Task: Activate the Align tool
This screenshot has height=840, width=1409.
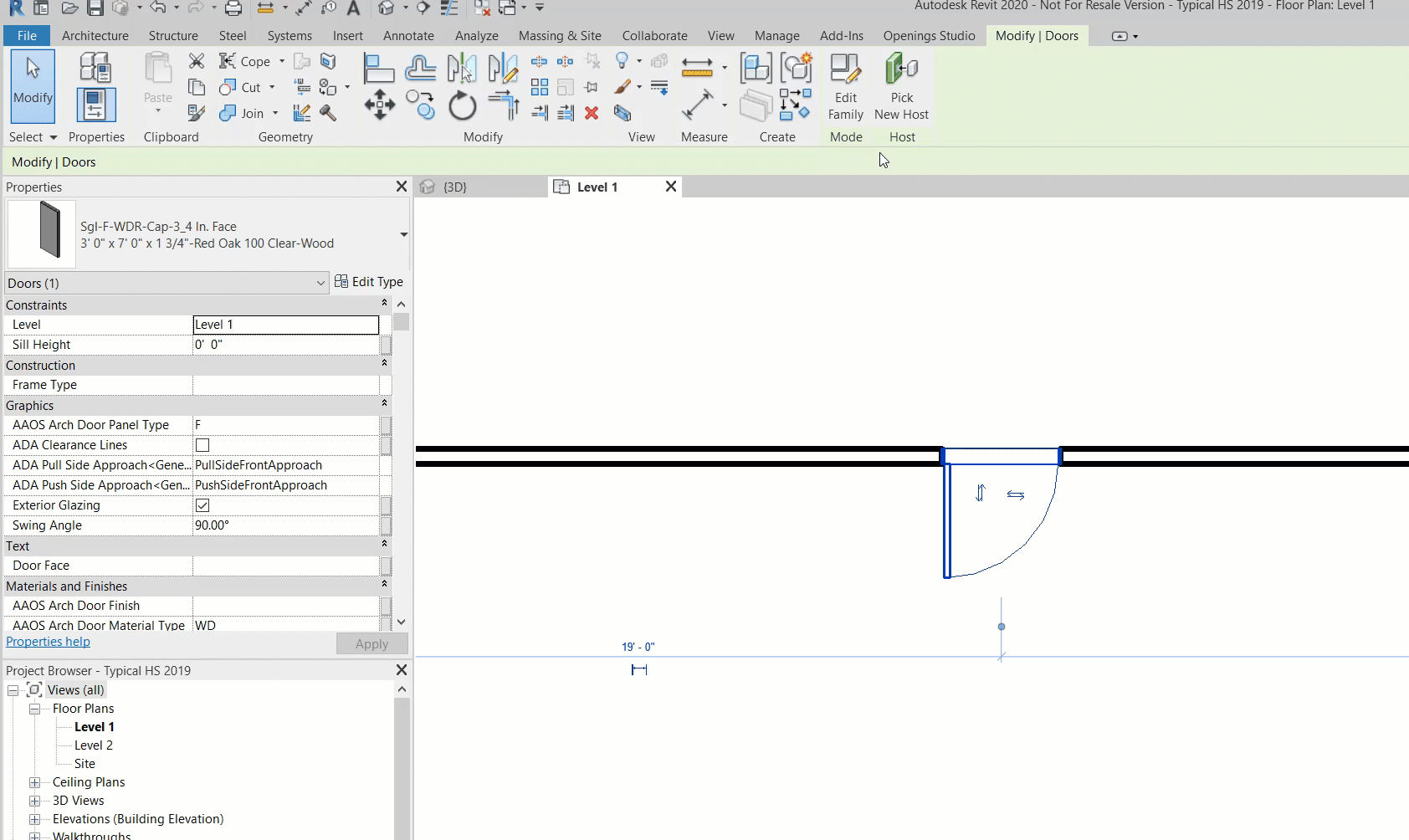Action: point(379,67)
